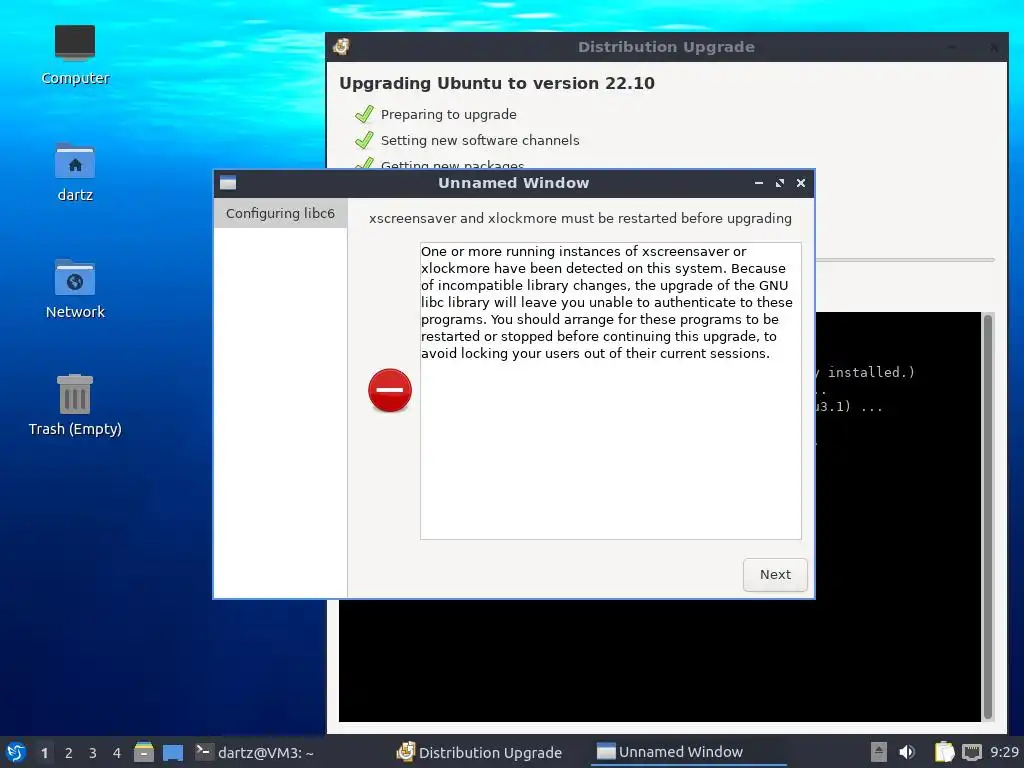
Task: Click the upgrade progress bar in Distribution Upgrade
Action: pyautogui.click(x=905, y=260)
